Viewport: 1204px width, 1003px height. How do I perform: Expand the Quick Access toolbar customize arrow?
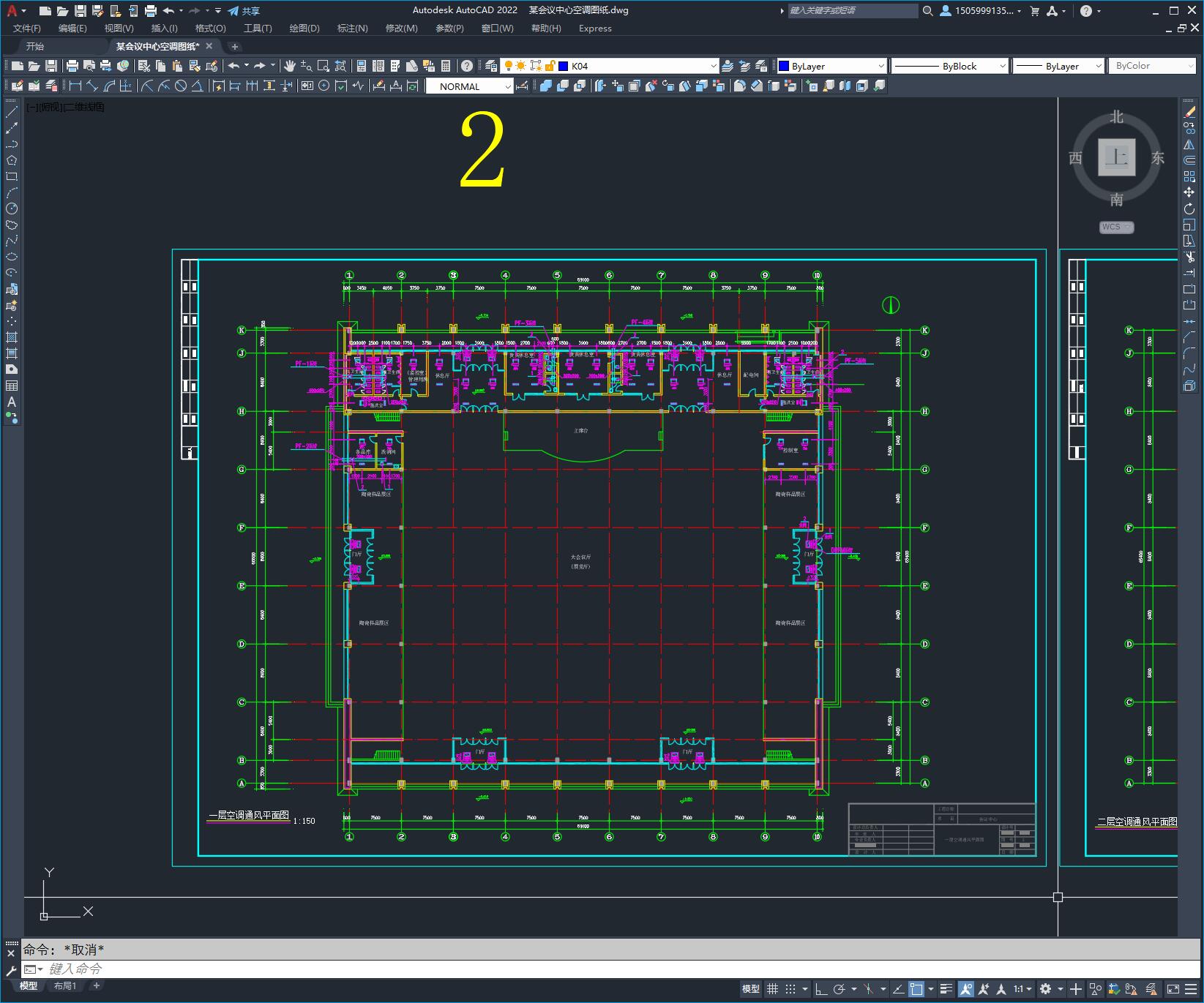218,11
